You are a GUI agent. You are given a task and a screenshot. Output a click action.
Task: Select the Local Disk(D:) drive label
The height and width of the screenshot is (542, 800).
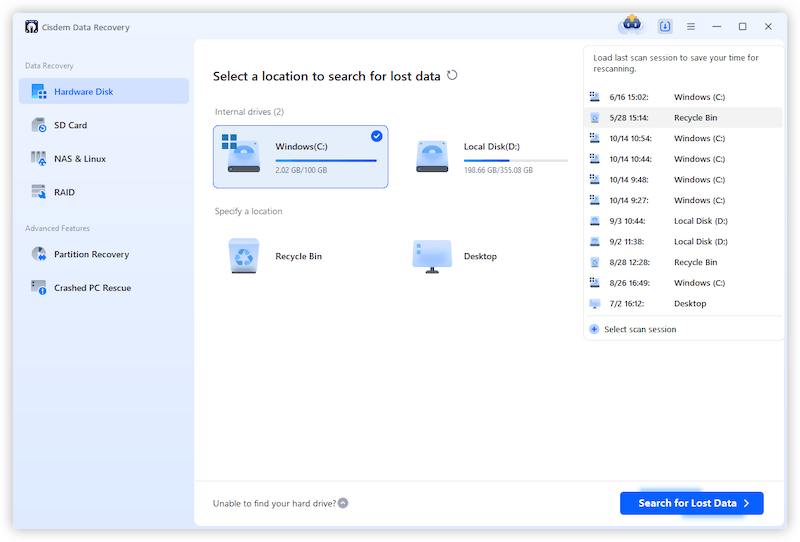click(491, 146)
